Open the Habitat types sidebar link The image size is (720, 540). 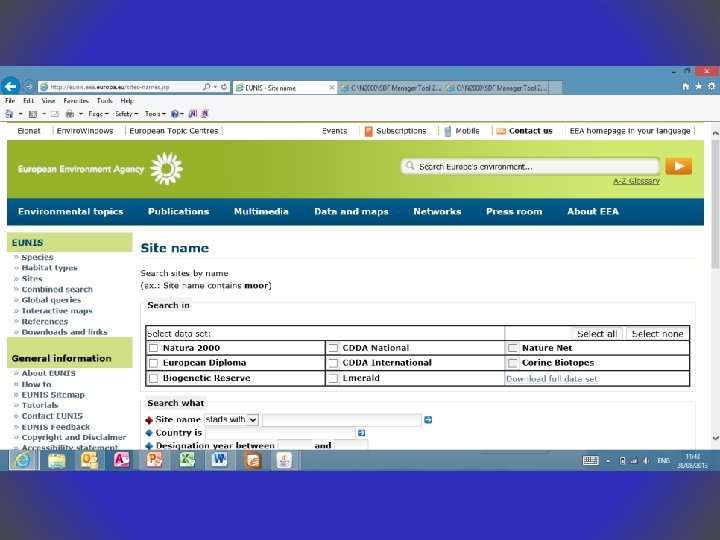(50, 268)
